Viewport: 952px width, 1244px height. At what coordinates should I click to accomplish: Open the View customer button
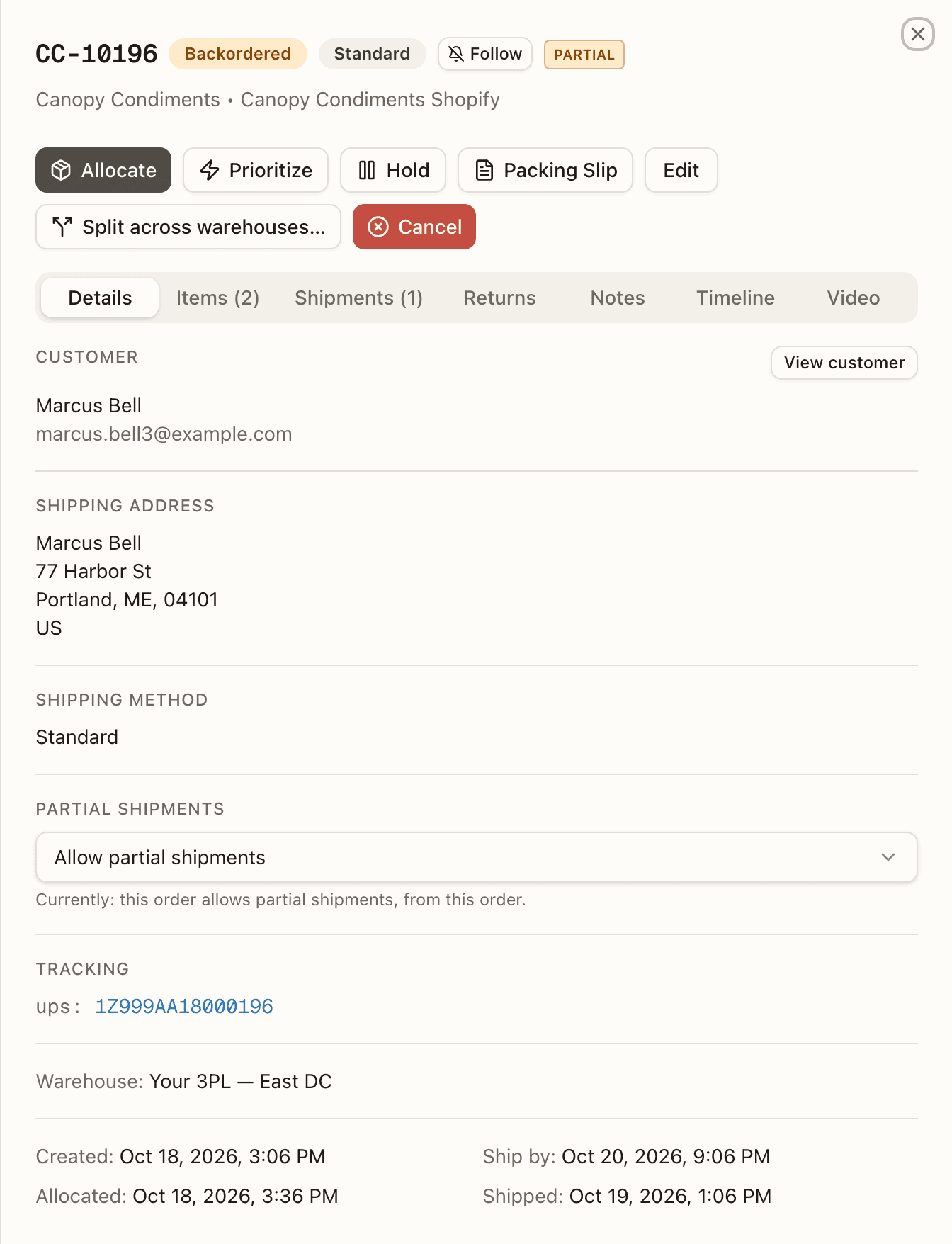[844, 363]
